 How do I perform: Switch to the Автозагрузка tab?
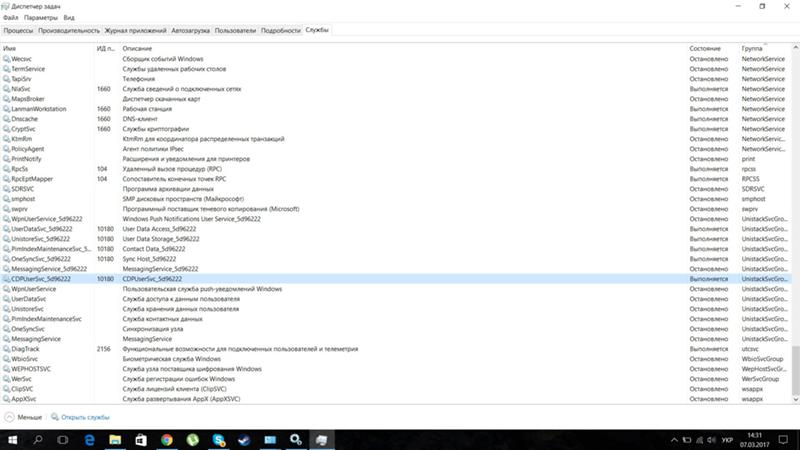tap(190, 31)
